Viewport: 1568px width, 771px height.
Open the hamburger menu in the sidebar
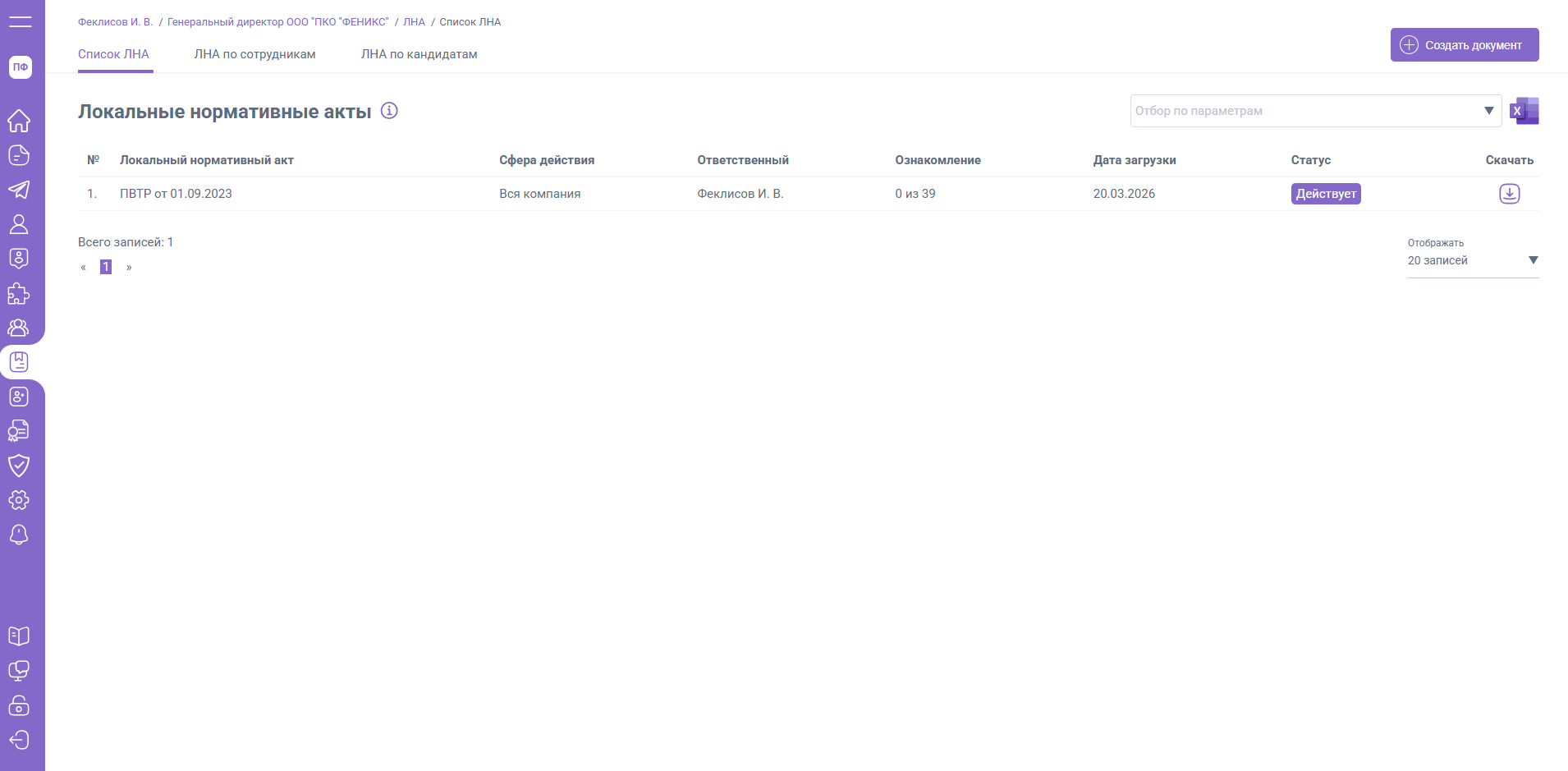click(x=20, y=22)
